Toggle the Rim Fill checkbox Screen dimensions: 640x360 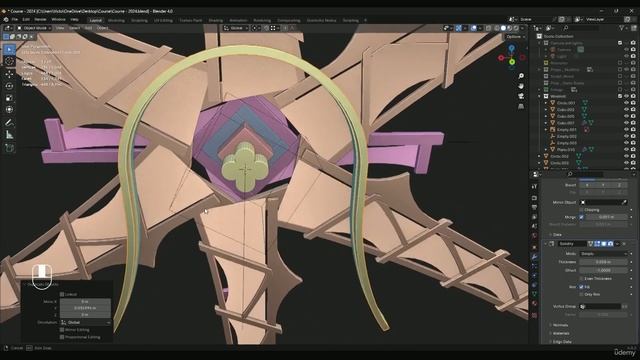[582, 287]
